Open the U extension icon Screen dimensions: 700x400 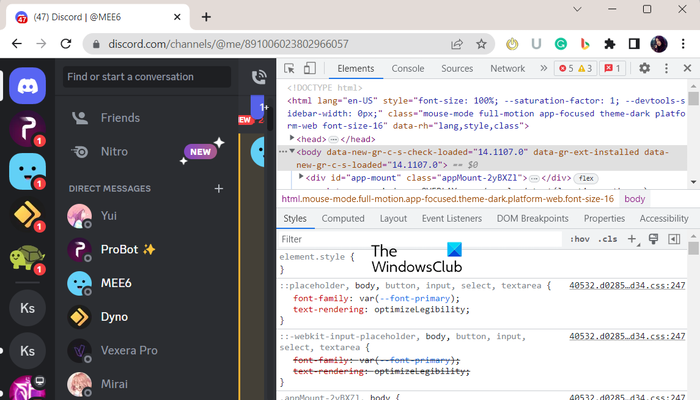pos(536,44)
